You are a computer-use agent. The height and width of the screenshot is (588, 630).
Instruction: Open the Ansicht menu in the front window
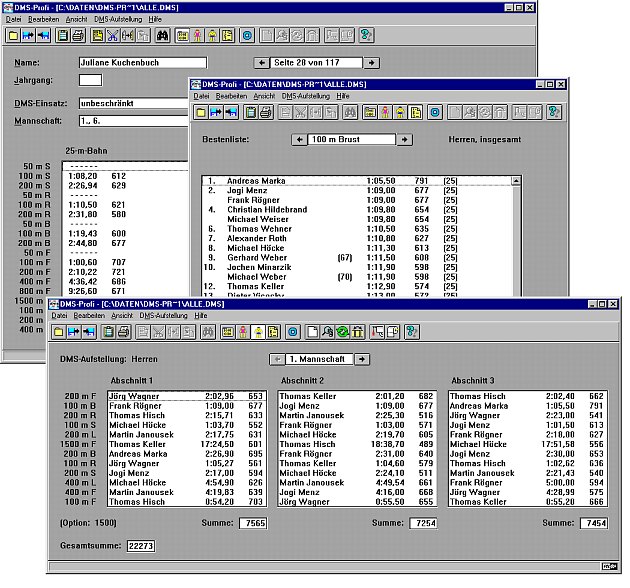[122, 316]
